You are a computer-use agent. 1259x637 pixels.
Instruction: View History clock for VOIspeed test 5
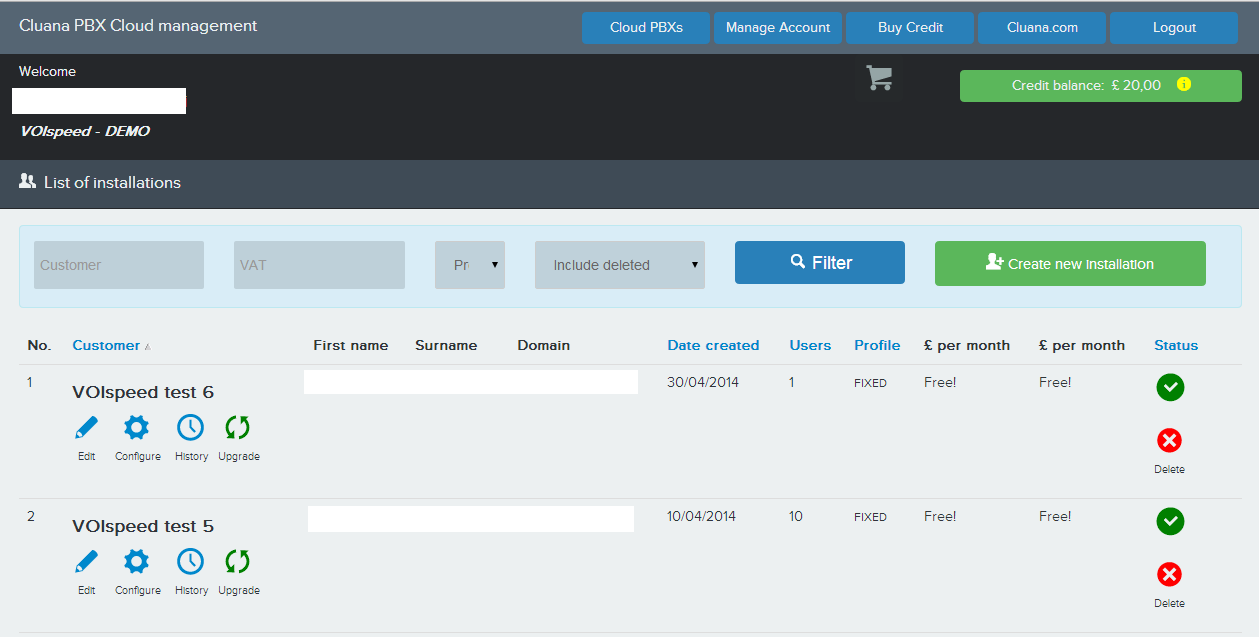[190, 562]
